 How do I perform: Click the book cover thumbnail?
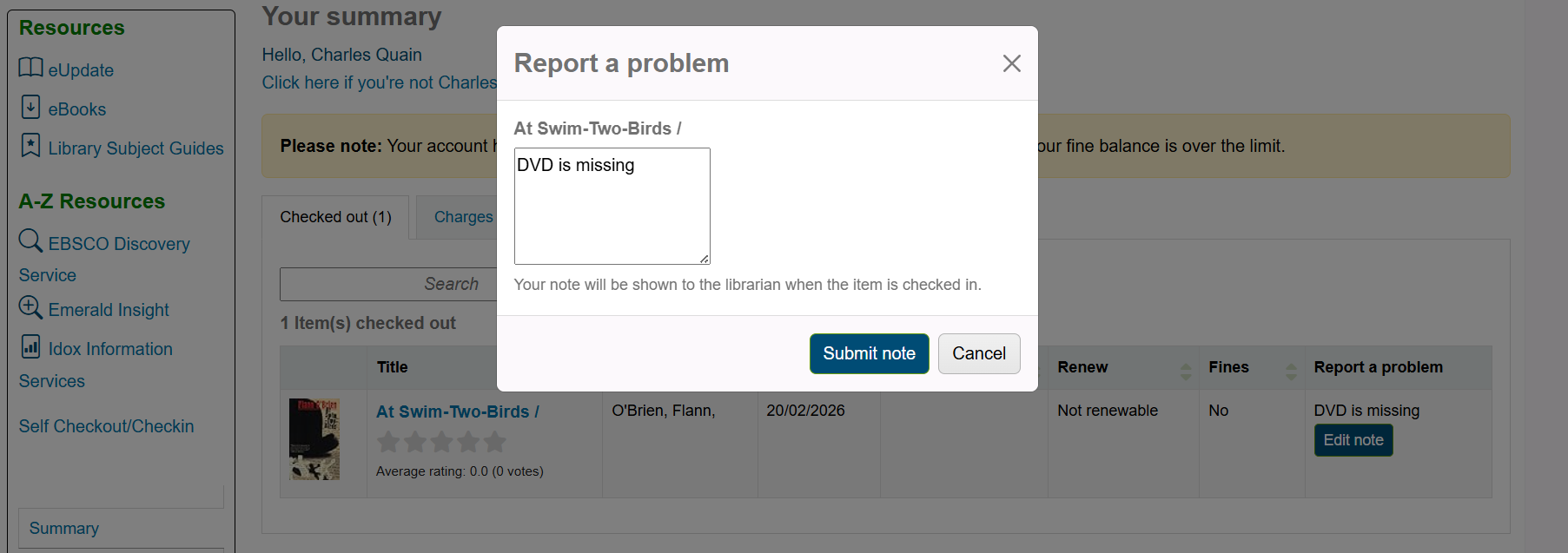(314, 439)
